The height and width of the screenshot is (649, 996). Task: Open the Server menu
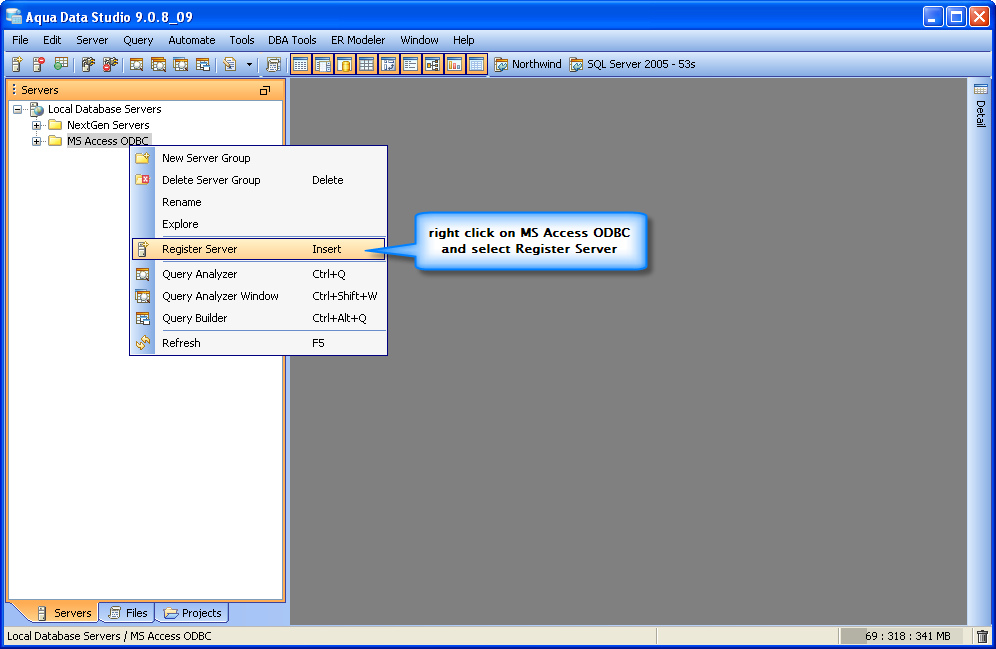tap(92, 40)
